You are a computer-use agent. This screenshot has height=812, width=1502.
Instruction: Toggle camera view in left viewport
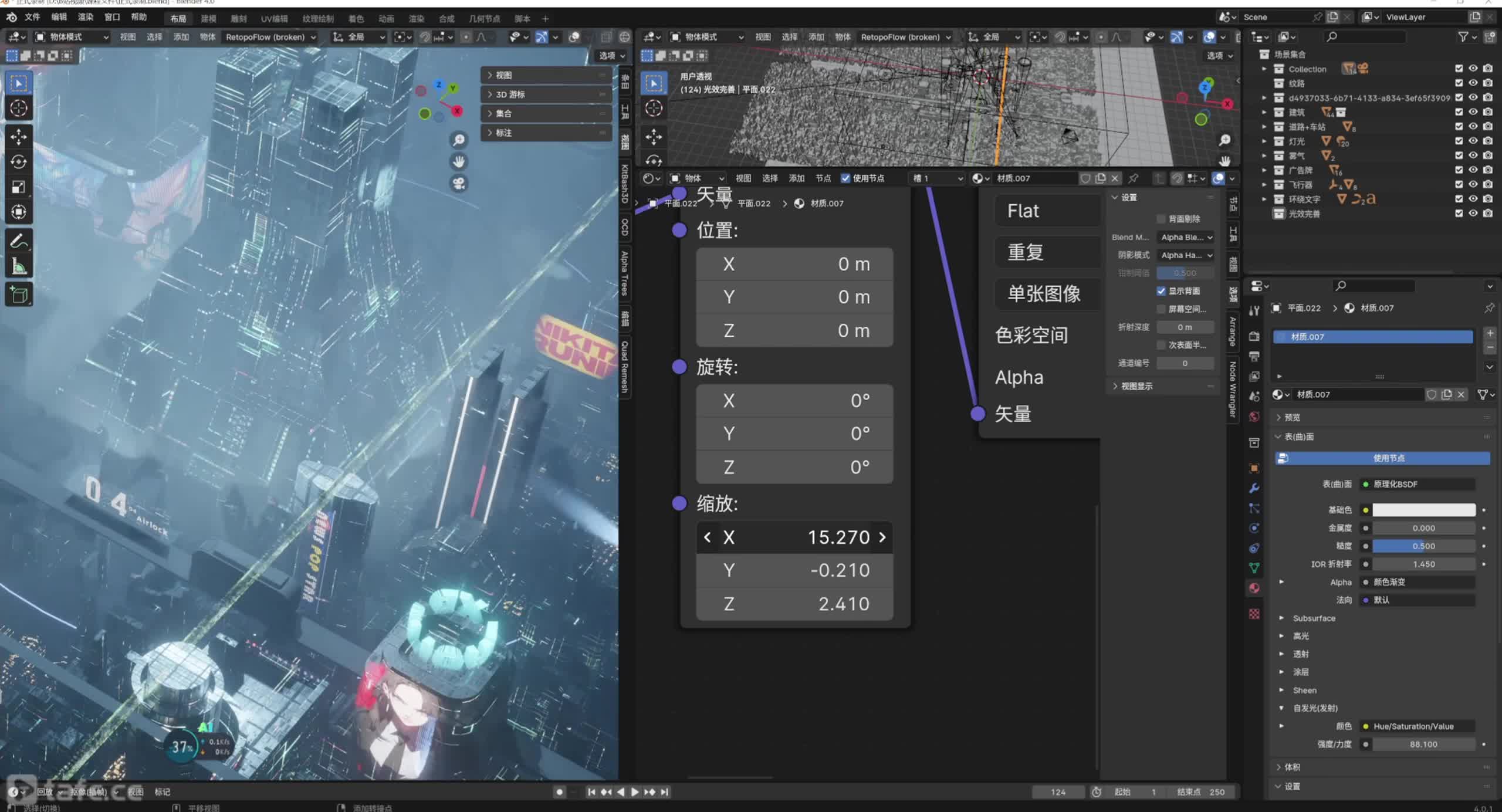pos(459,184)
